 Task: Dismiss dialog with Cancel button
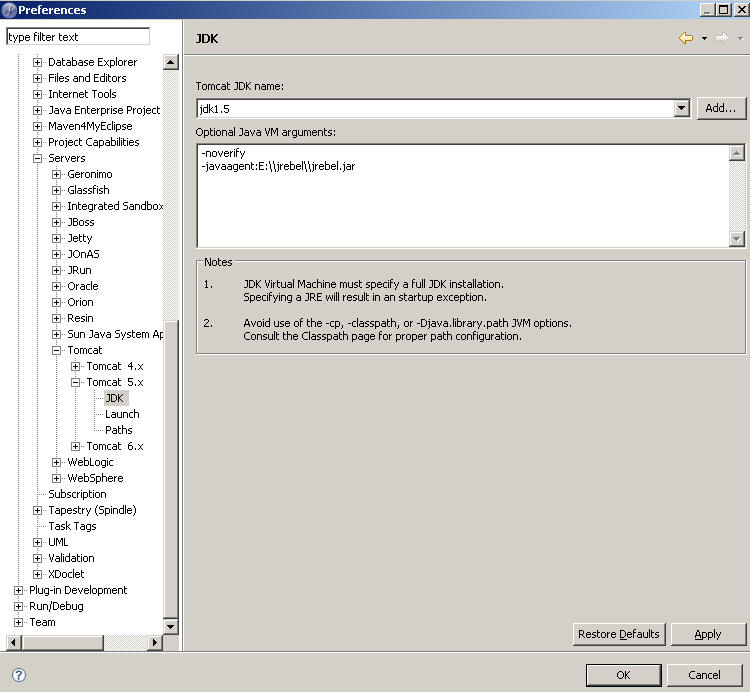point(704,675)
